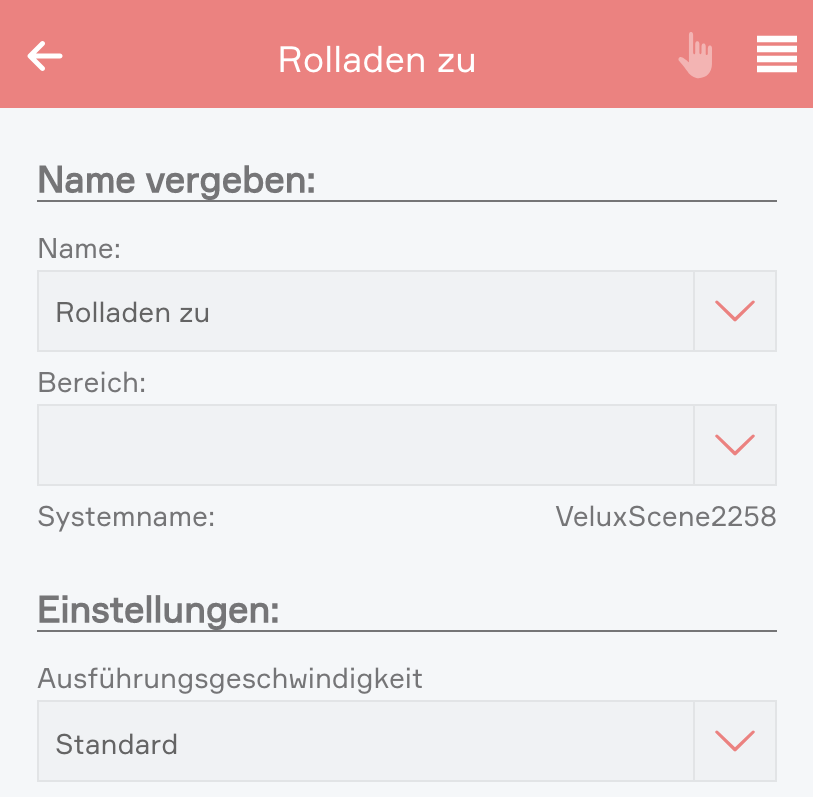The image size is (813, 797).
Task: Select the VeluxScene2258 system name text
Action: click(665, 517)
